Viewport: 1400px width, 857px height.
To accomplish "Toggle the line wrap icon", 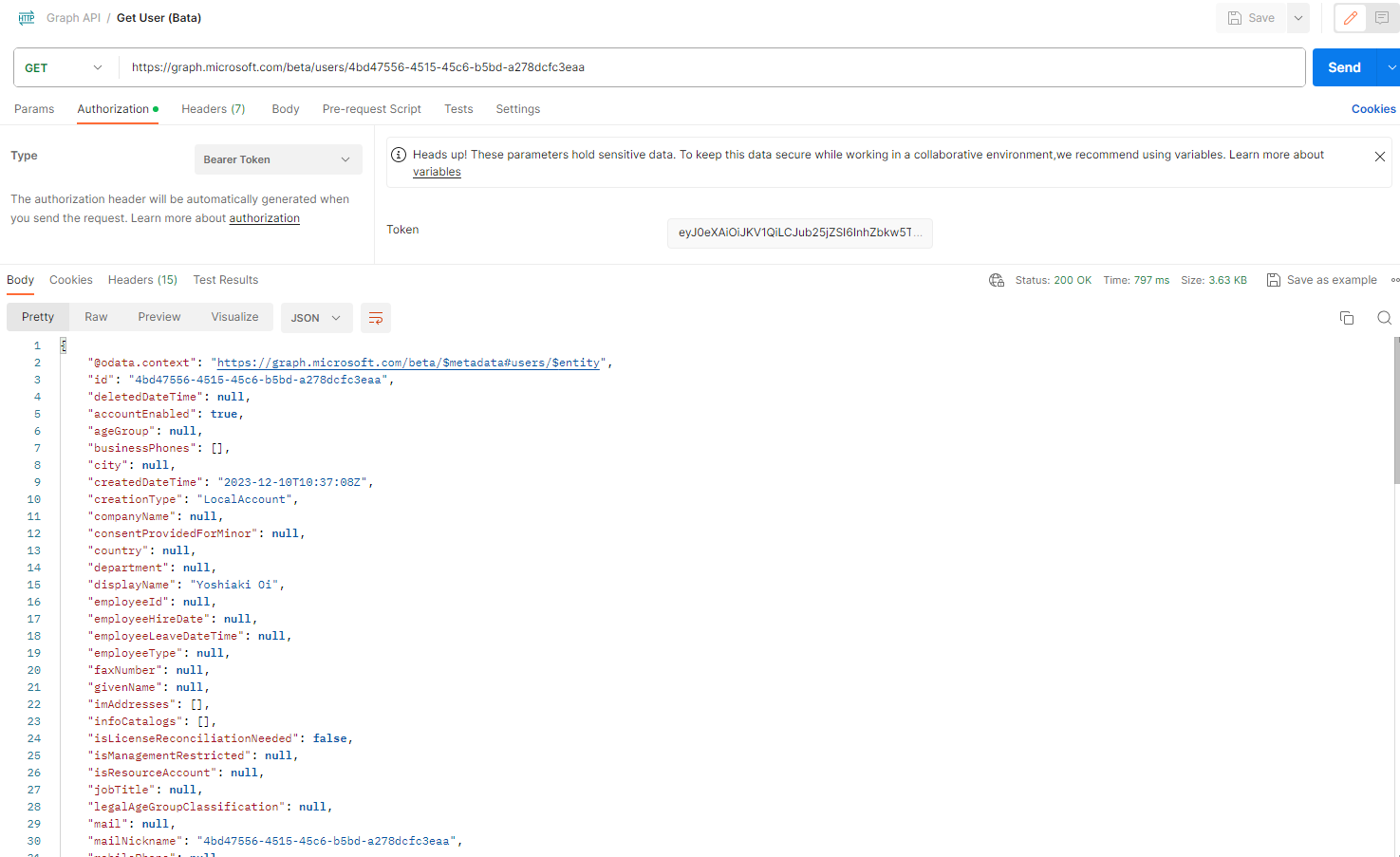I will coord(376,318).
